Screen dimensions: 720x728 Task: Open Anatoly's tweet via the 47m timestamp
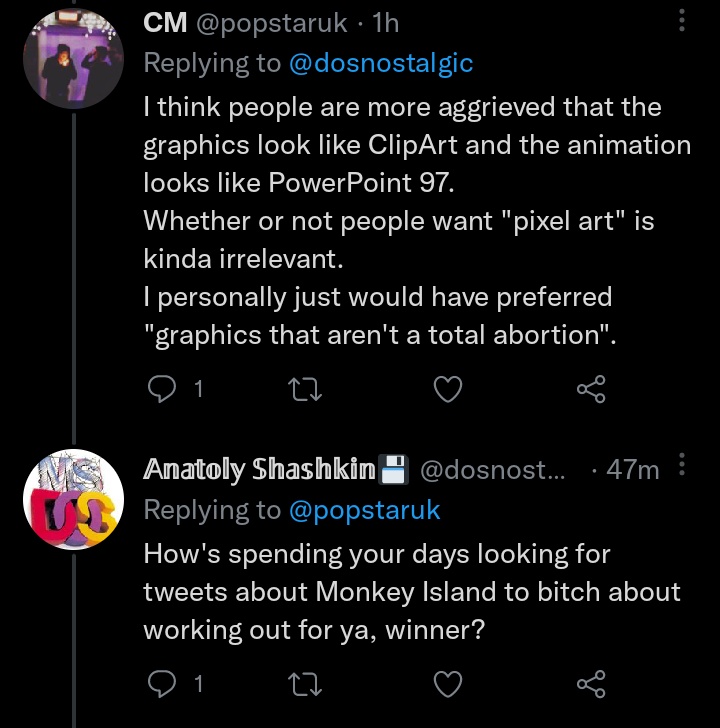click(633, 469)
